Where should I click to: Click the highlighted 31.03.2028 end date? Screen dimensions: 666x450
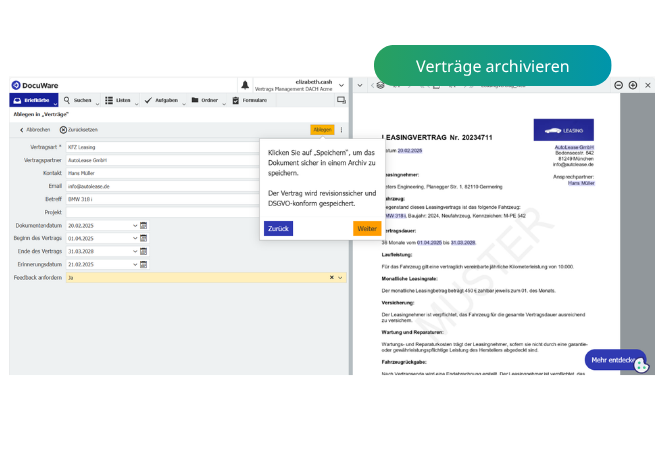[463, 243]
